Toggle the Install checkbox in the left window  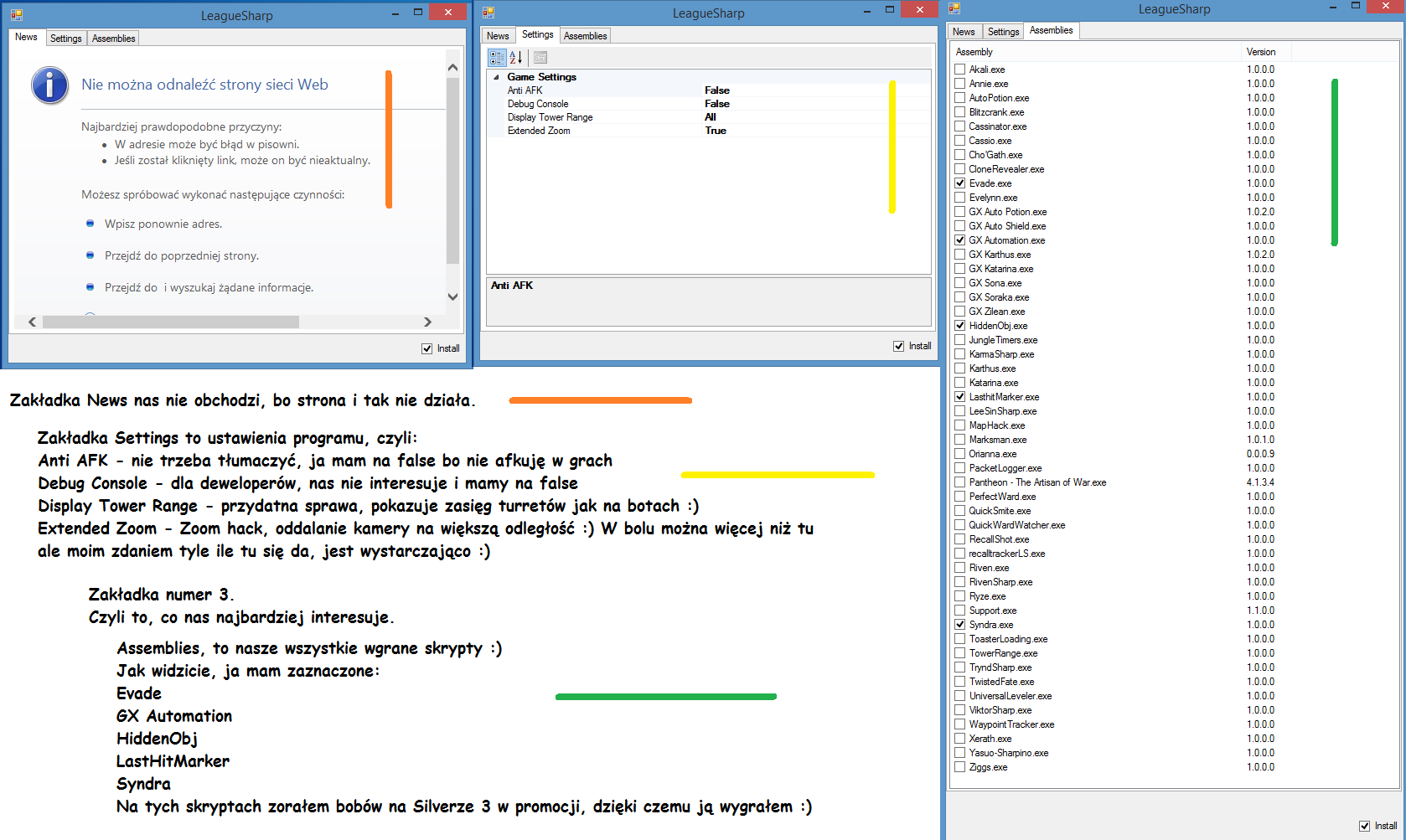point(427,348)
